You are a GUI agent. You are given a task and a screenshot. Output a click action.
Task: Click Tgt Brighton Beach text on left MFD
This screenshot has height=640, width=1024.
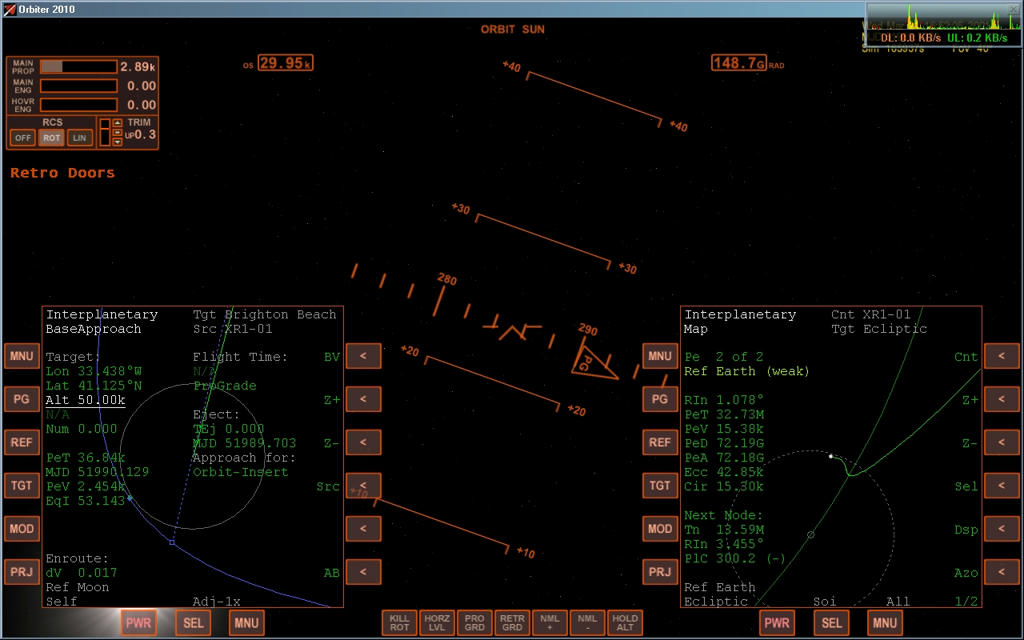click(264, 315)
